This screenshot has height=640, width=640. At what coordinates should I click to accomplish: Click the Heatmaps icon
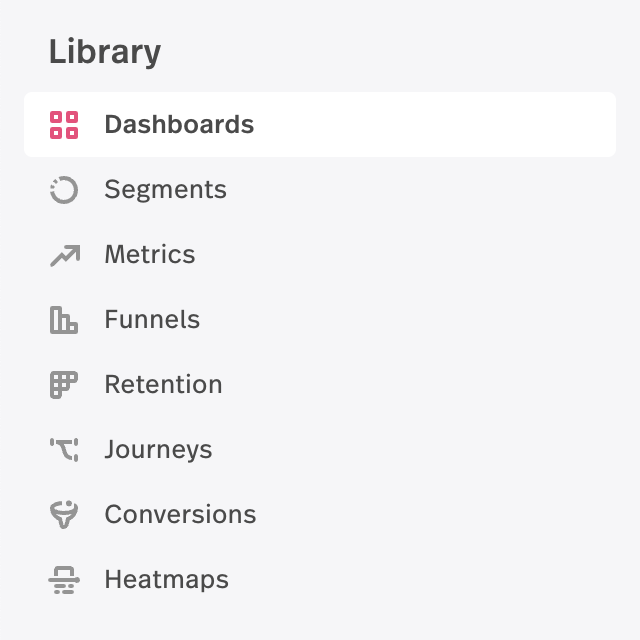coord(64,580)
